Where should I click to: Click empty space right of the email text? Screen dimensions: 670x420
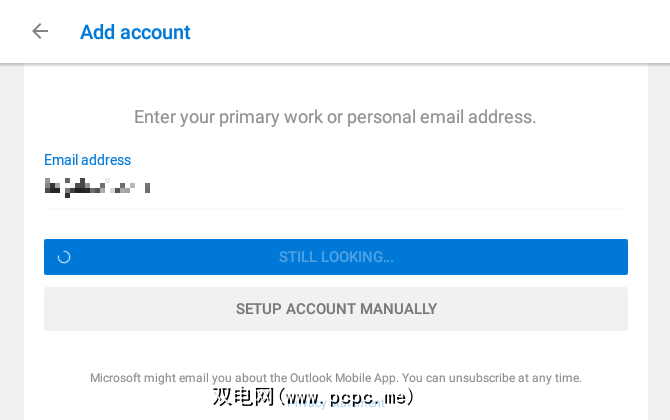pyautogui.click(x=400, y=186)
